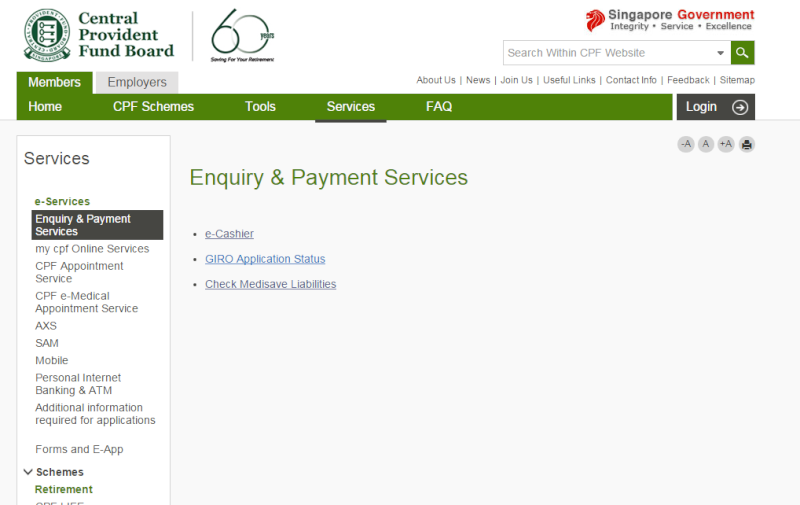Increase font size with +A icon

(726, 144)
